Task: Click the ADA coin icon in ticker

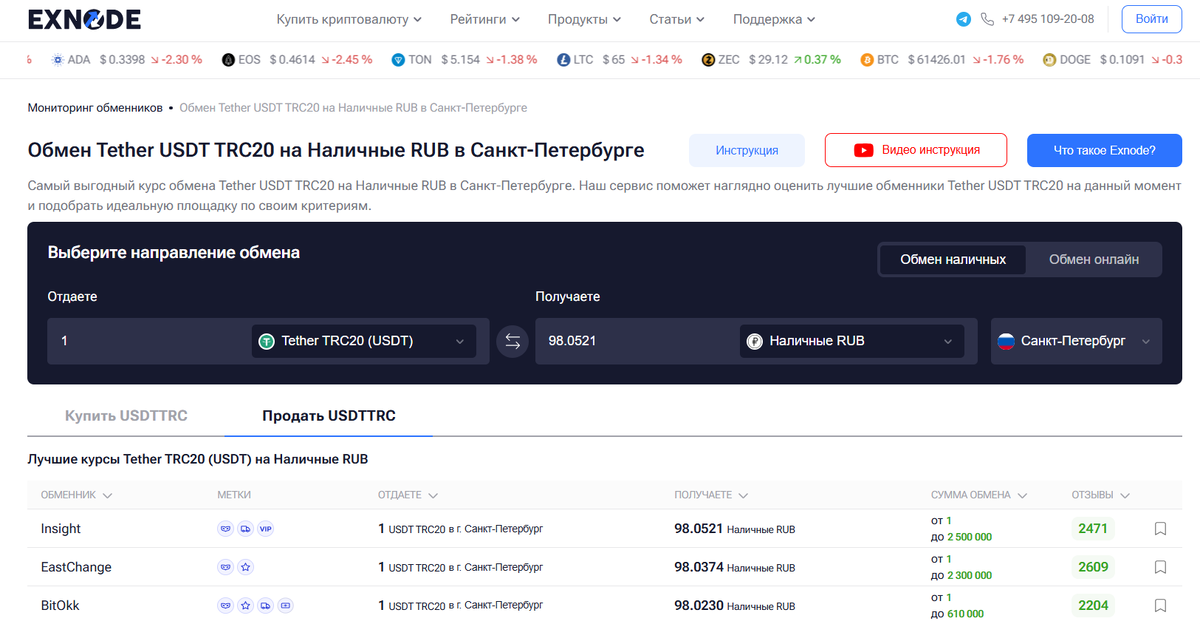Action: (x=56, y=60)
